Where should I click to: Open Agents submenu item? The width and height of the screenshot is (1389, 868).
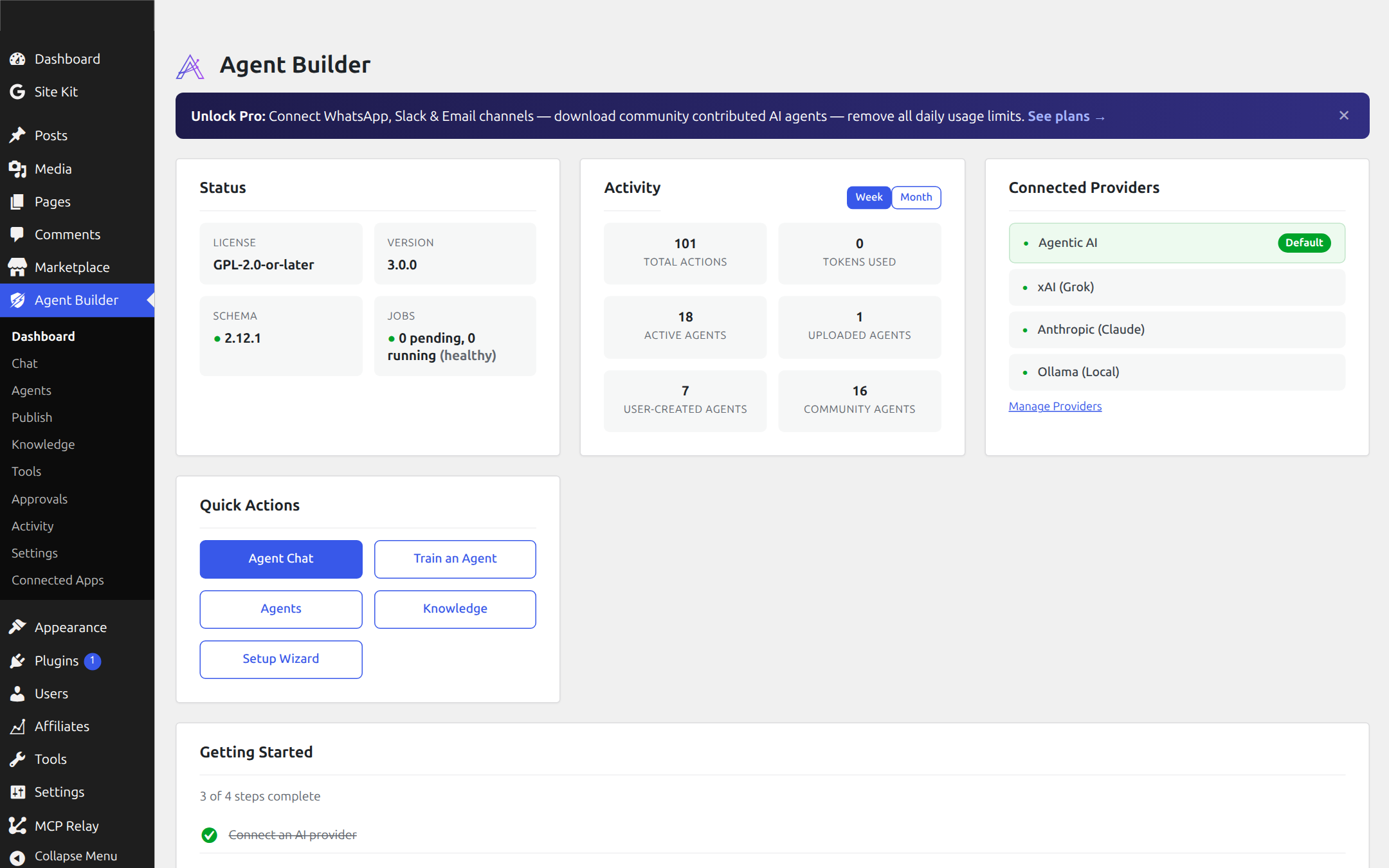coord(32,390)
